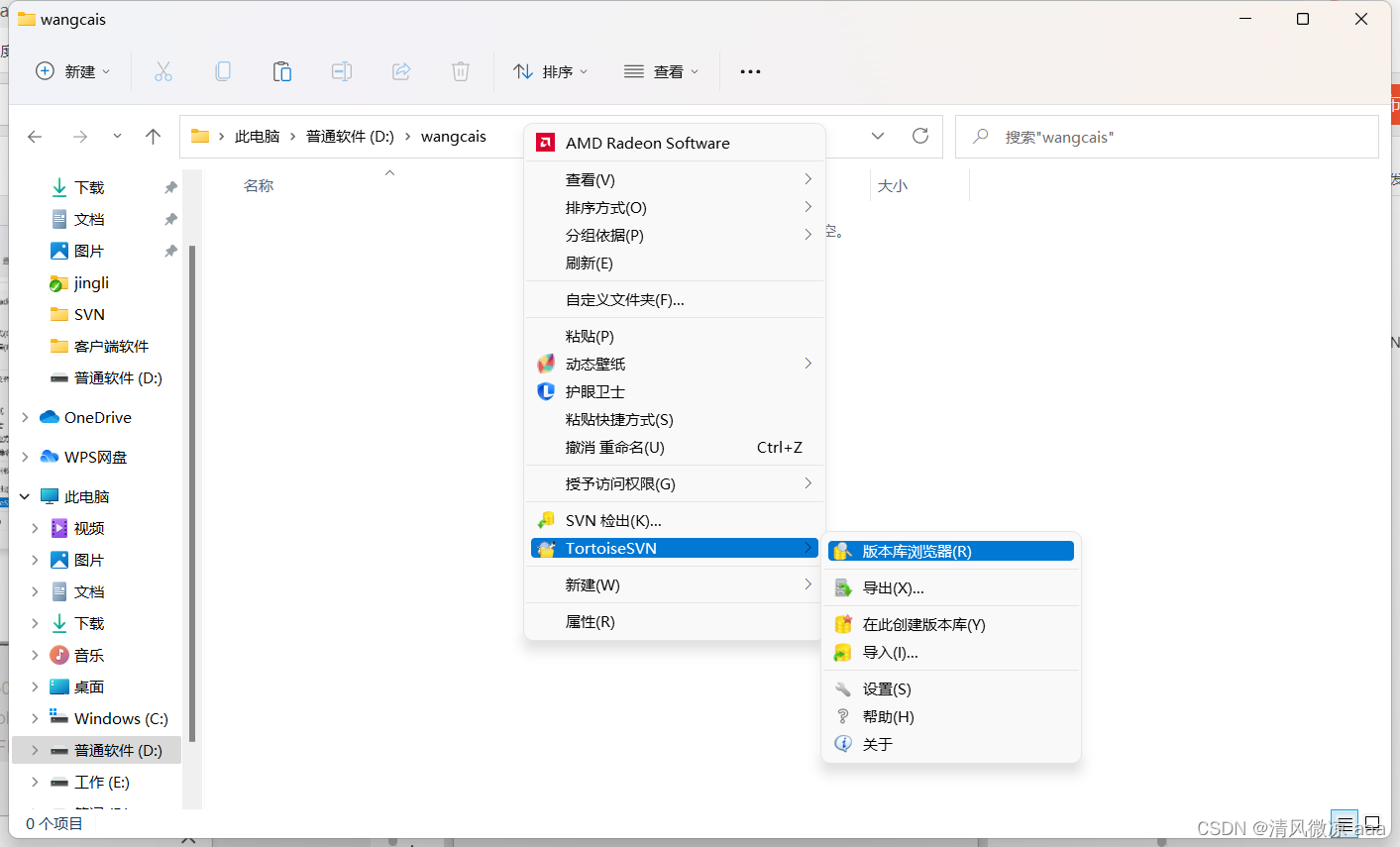Open TortoiseSVN Settings (设置)
This screenshot has height=847, width=1400.
click(951, 688)
